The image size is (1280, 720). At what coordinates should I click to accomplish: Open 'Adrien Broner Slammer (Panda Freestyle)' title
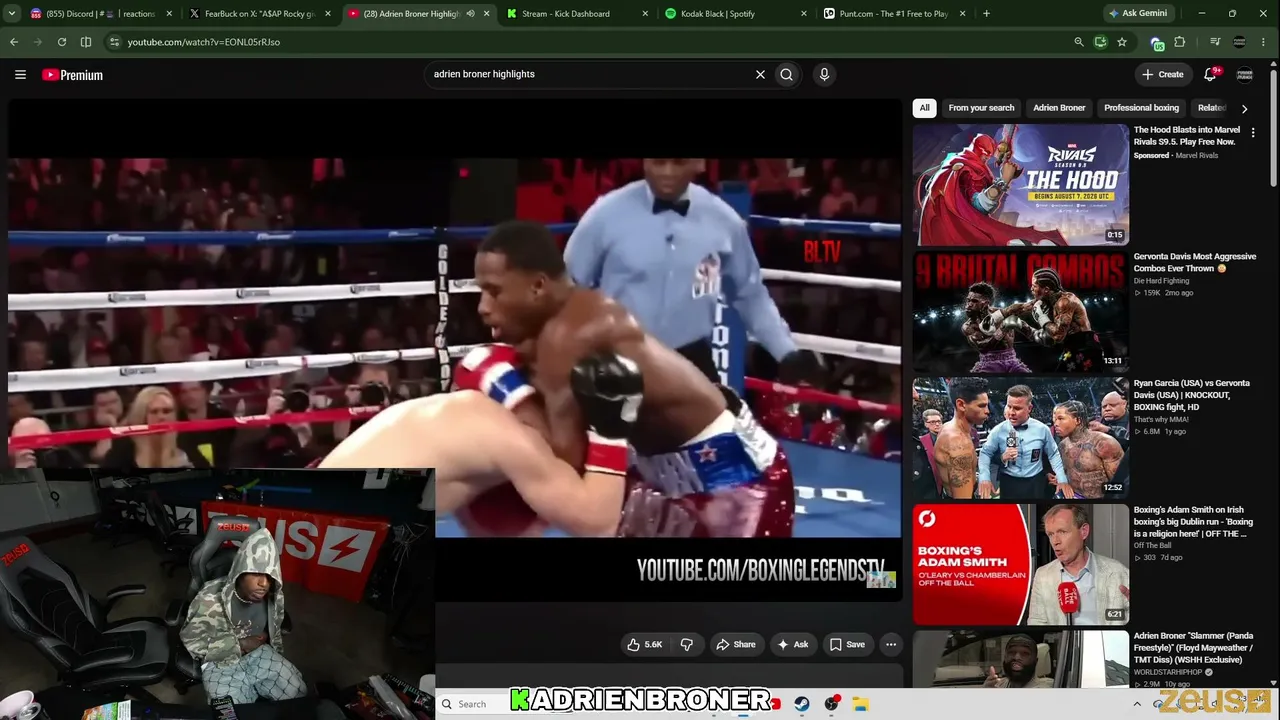pos(1193,648)
